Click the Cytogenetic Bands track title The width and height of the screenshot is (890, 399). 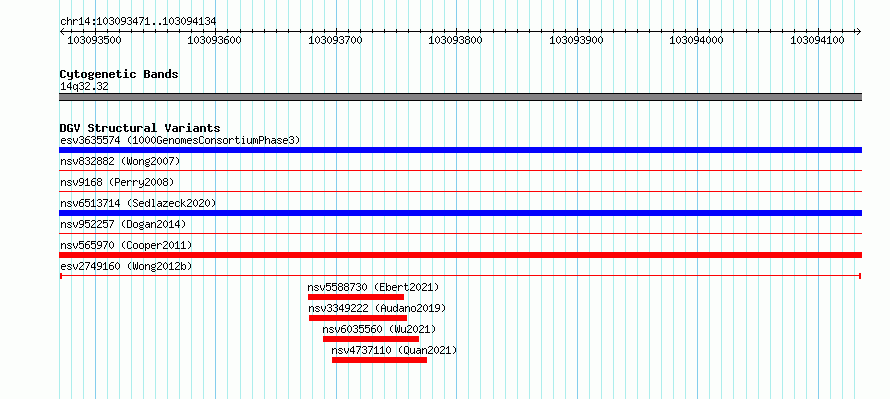[x=119, y=74]
